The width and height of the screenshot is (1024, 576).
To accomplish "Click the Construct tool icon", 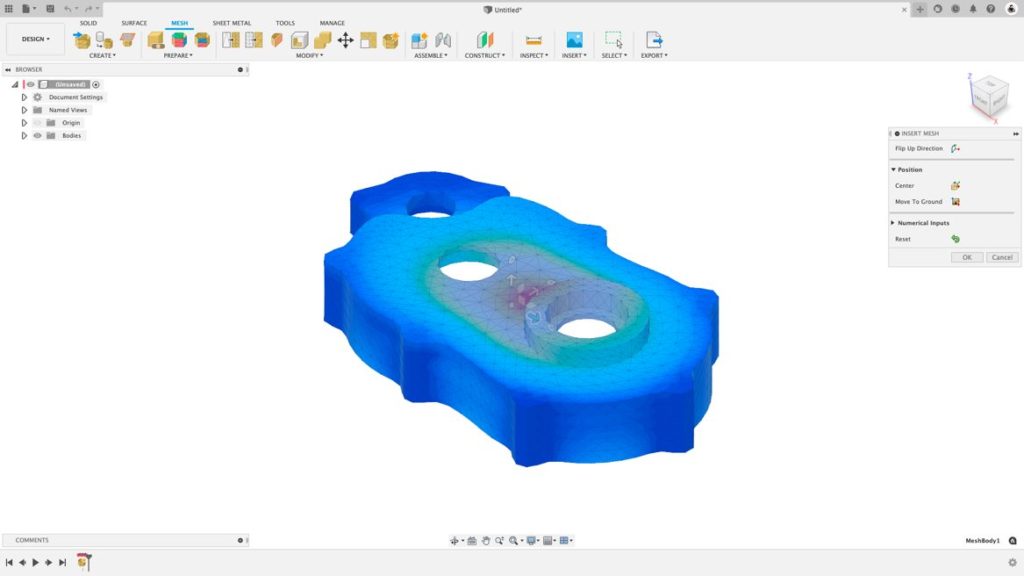I will (x=484, y=40).
